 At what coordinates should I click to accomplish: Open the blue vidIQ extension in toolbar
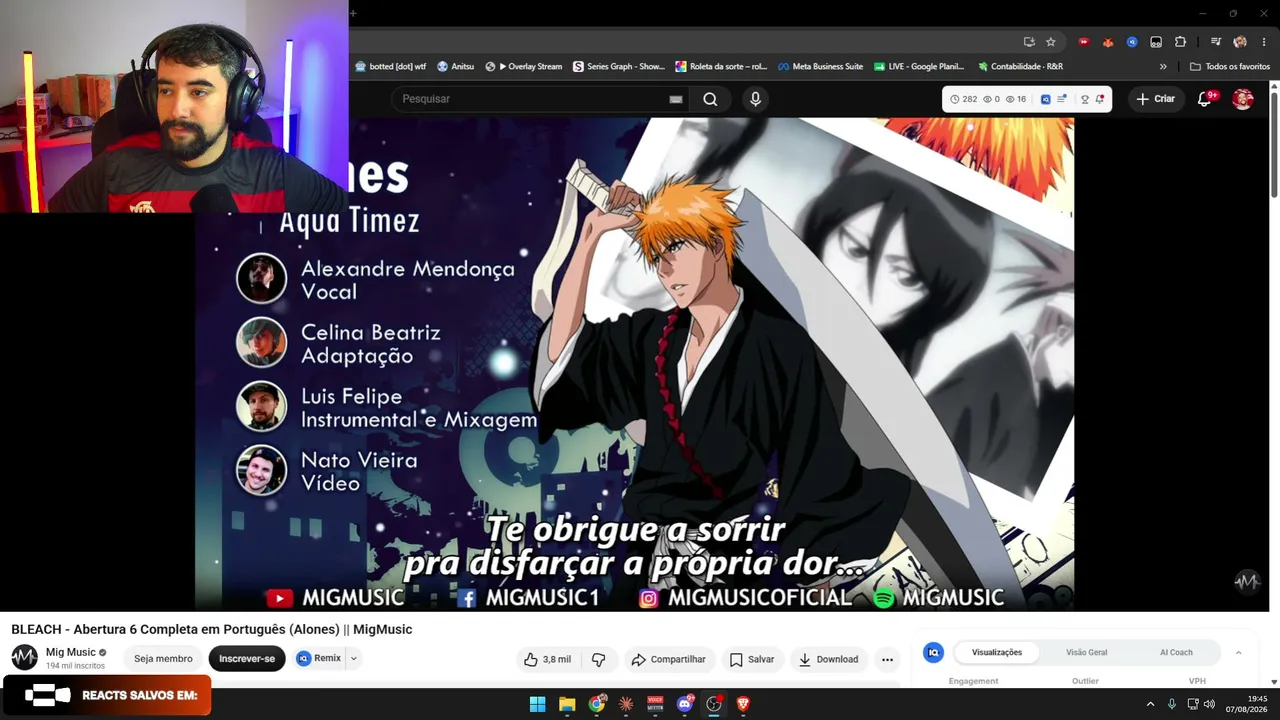[x=1132, y=42]
